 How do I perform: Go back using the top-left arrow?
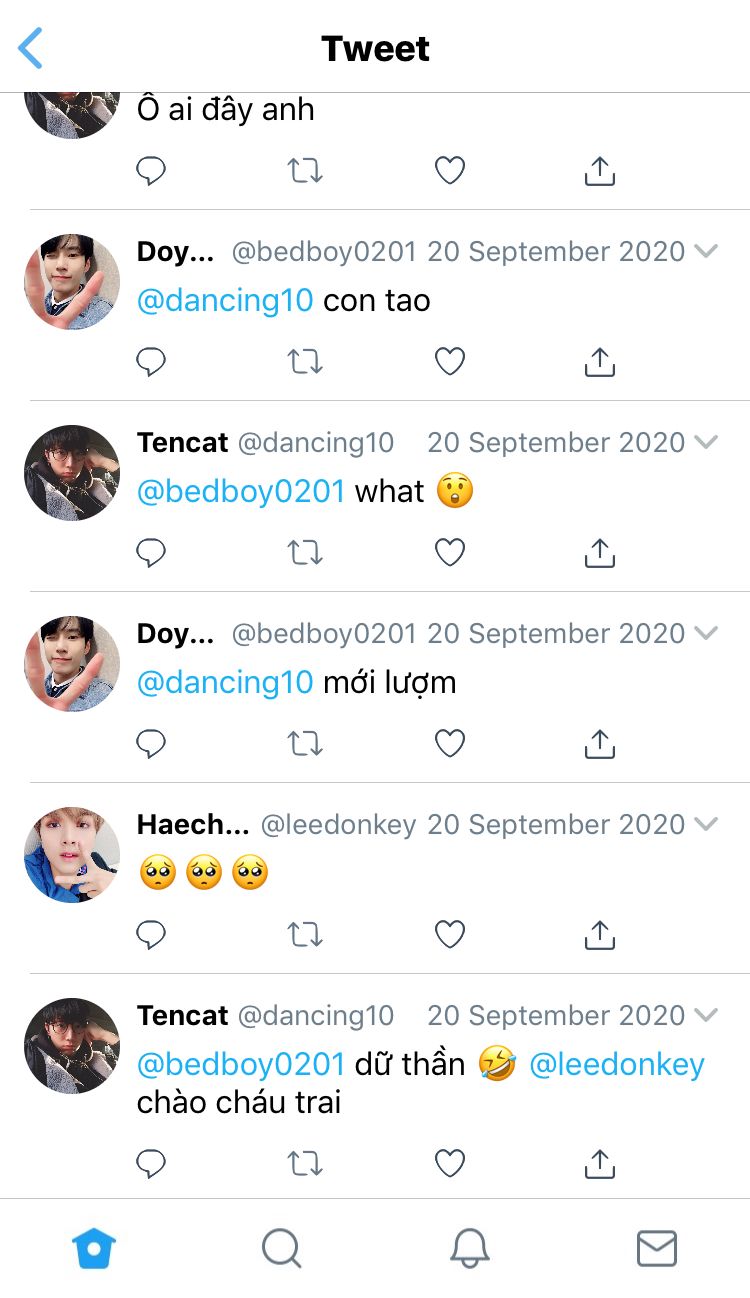coord(32,48)
